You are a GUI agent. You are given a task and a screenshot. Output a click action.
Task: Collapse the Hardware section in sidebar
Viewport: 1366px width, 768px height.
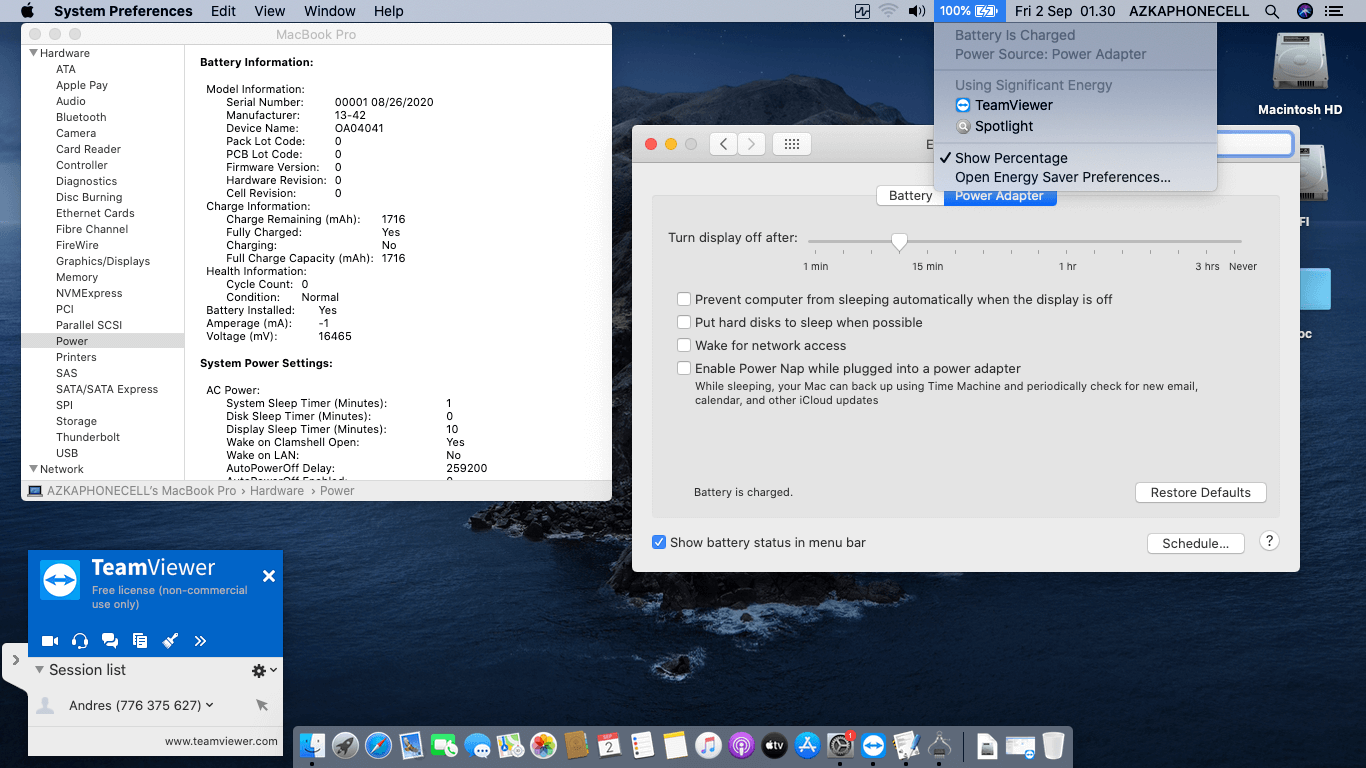point(33,53)
